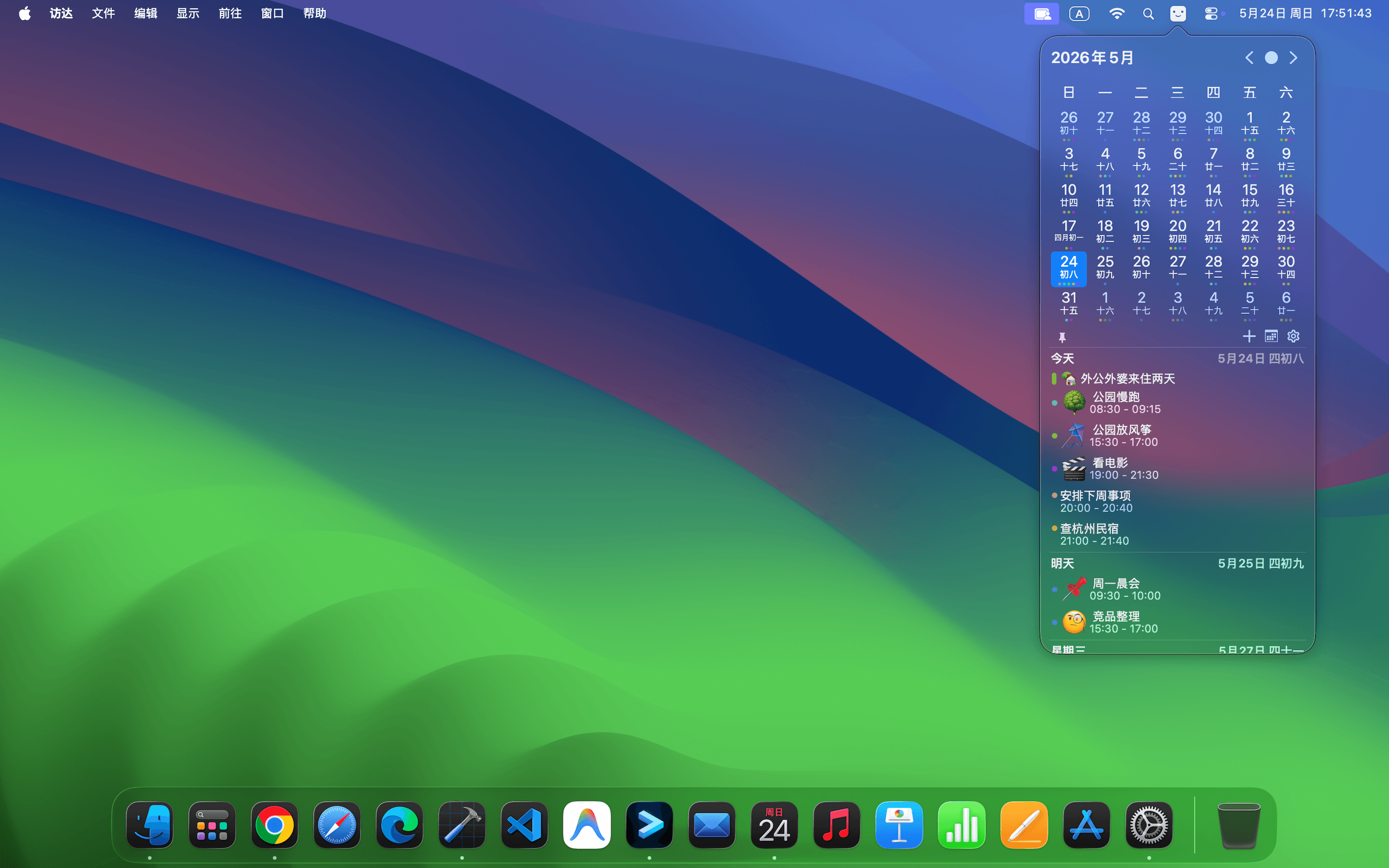Open Pages from the Dock
The image size is (1389, 868).
(x=1024, y=825)
